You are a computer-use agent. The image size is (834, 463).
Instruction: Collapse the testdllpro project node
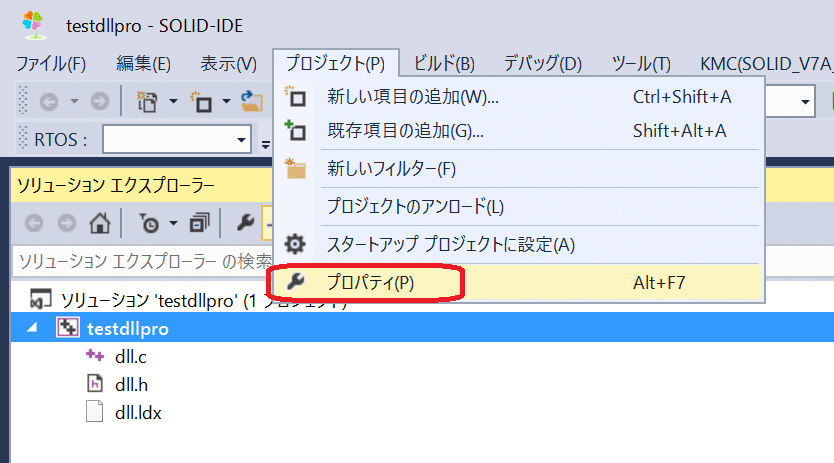click(x=32, y=328)
